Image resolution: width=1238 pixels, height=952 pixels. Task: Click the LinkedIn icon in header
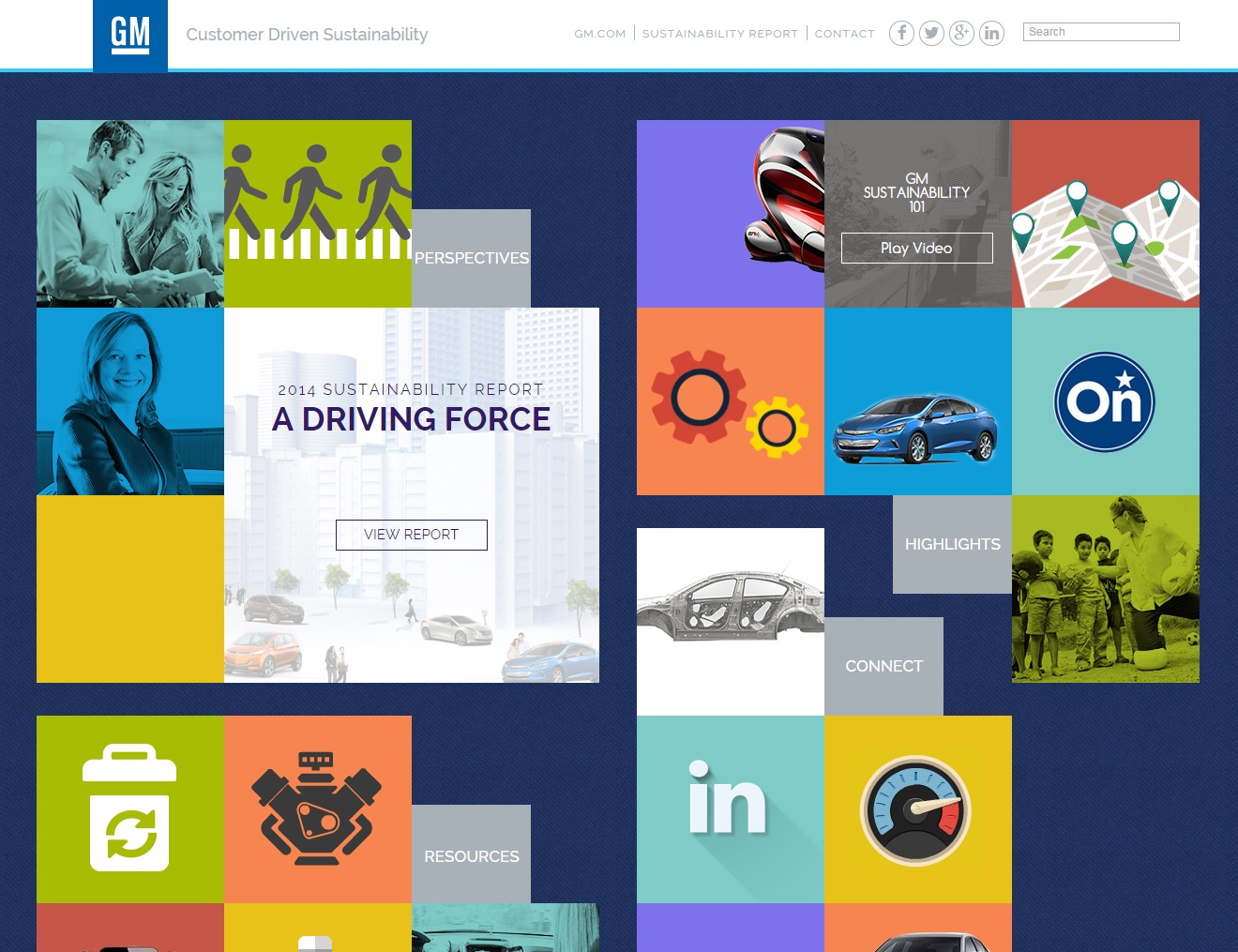(991, 34)
